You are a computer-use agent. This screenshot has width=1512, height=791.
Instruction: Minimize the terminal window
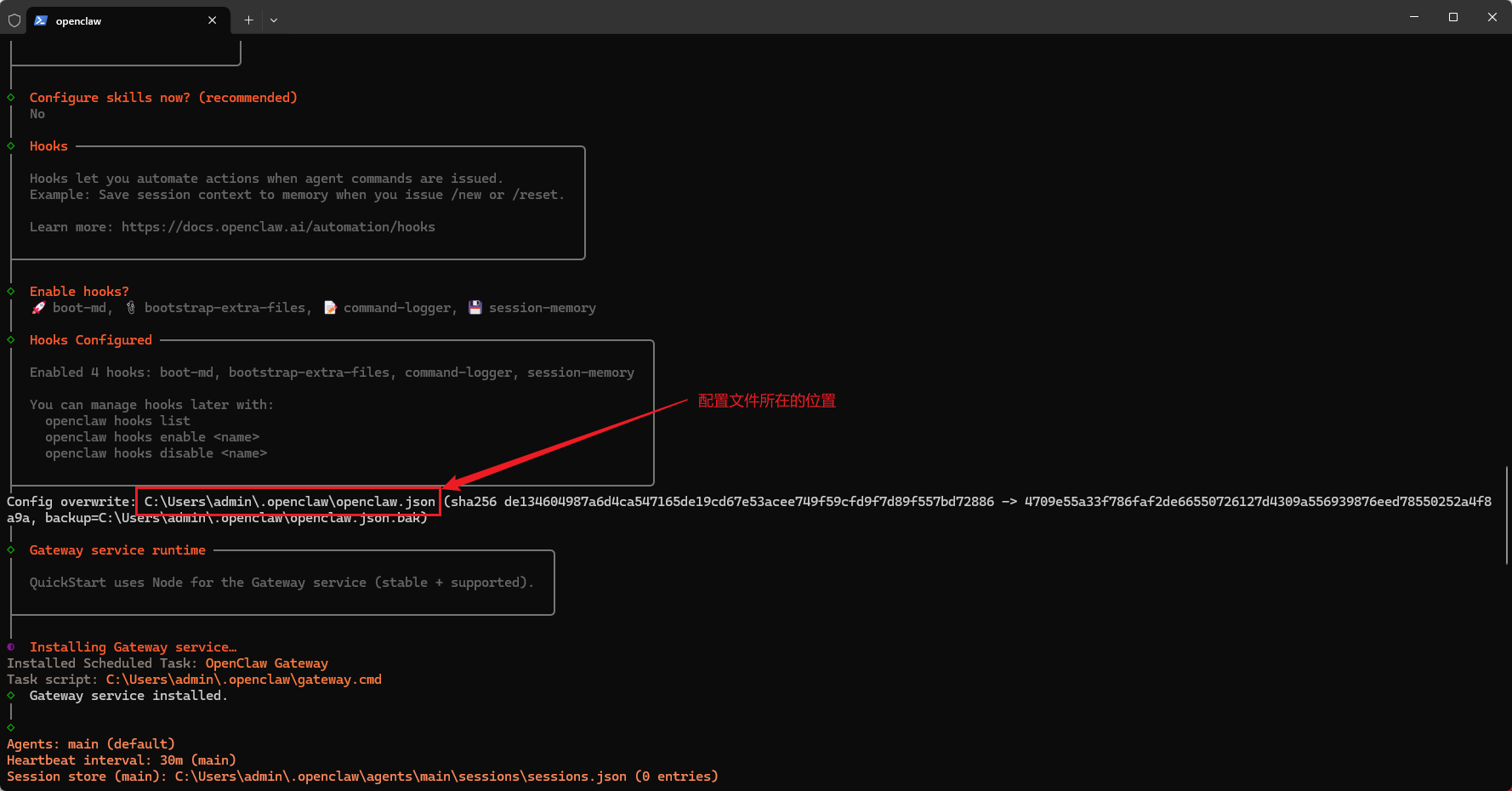(x=1414, y=17)
